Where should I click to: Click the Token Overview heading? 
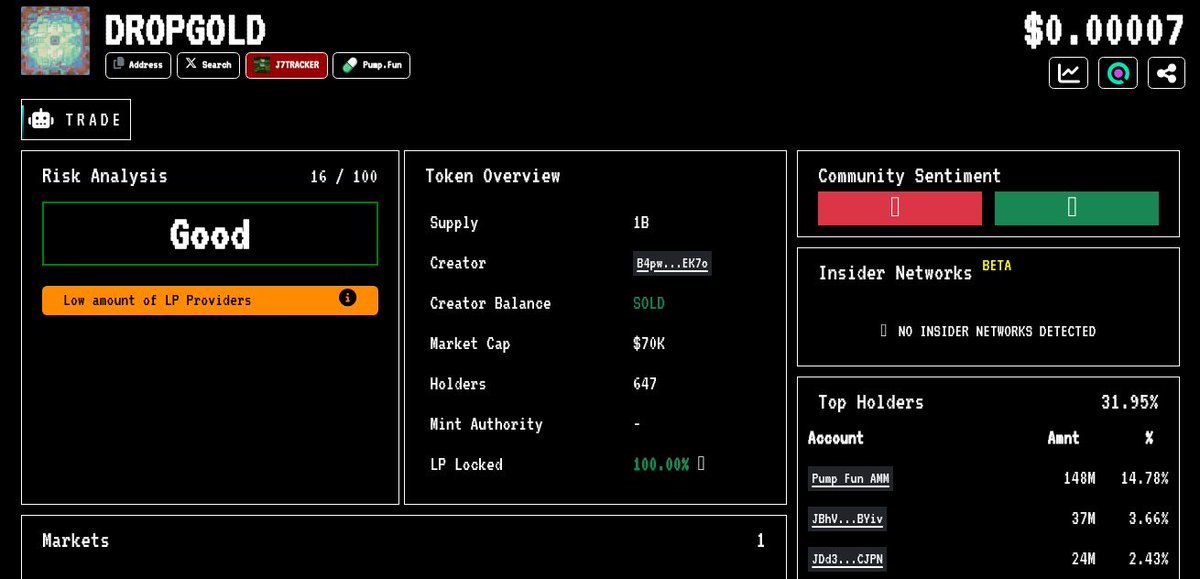tap(492, 176)
